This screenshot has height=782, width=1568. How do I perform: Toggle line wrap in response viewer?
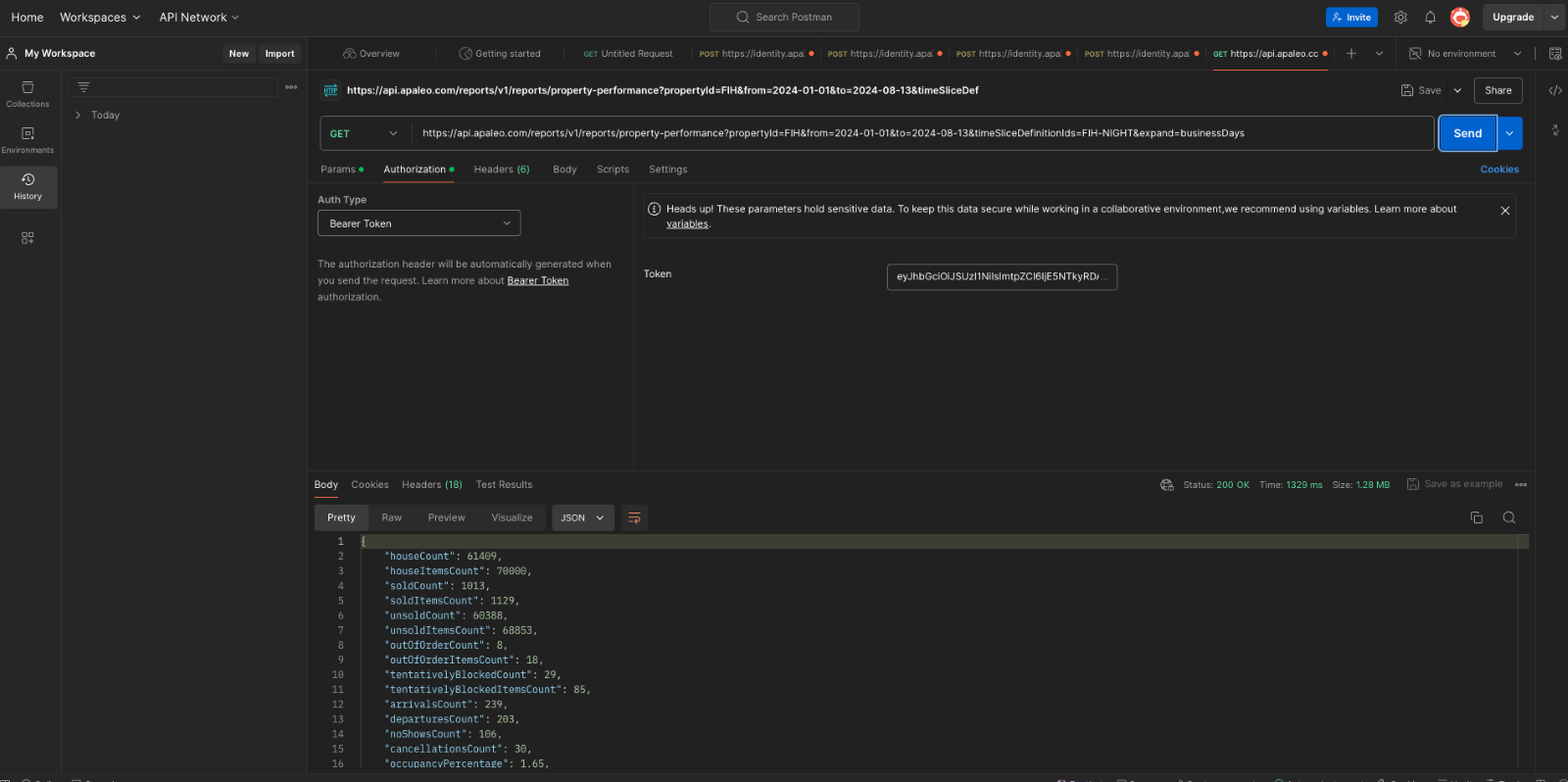click(634, 517)
